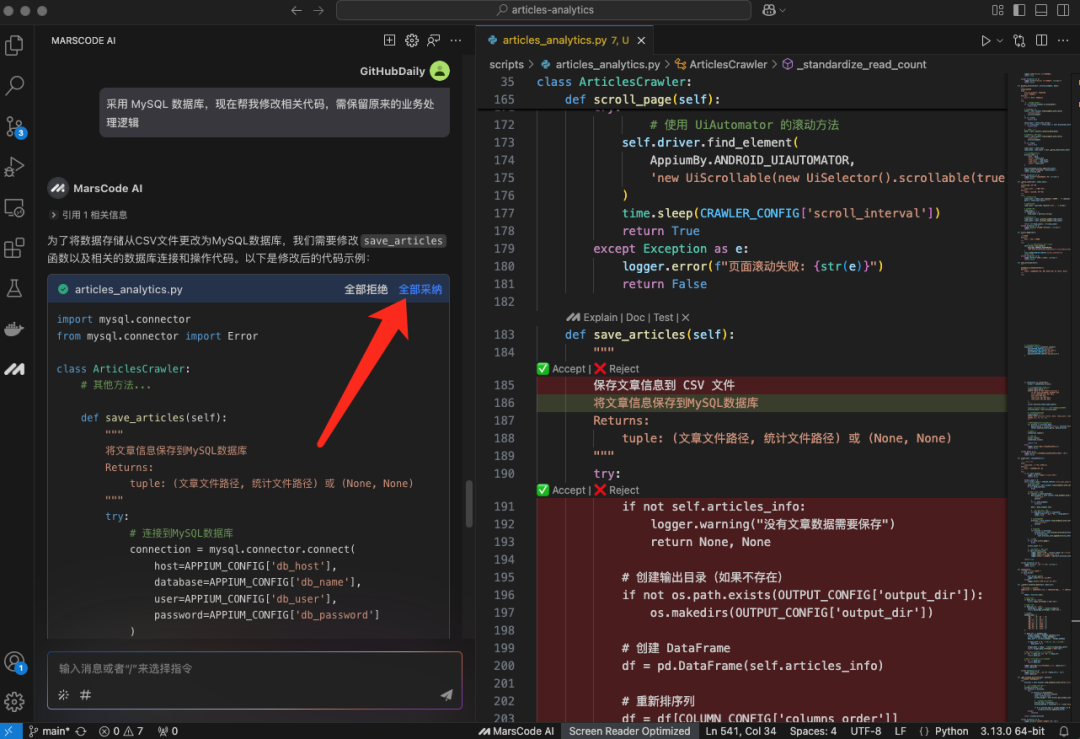Open the Search view in the activity bar

pyautogui.click(x=14, y=85)
